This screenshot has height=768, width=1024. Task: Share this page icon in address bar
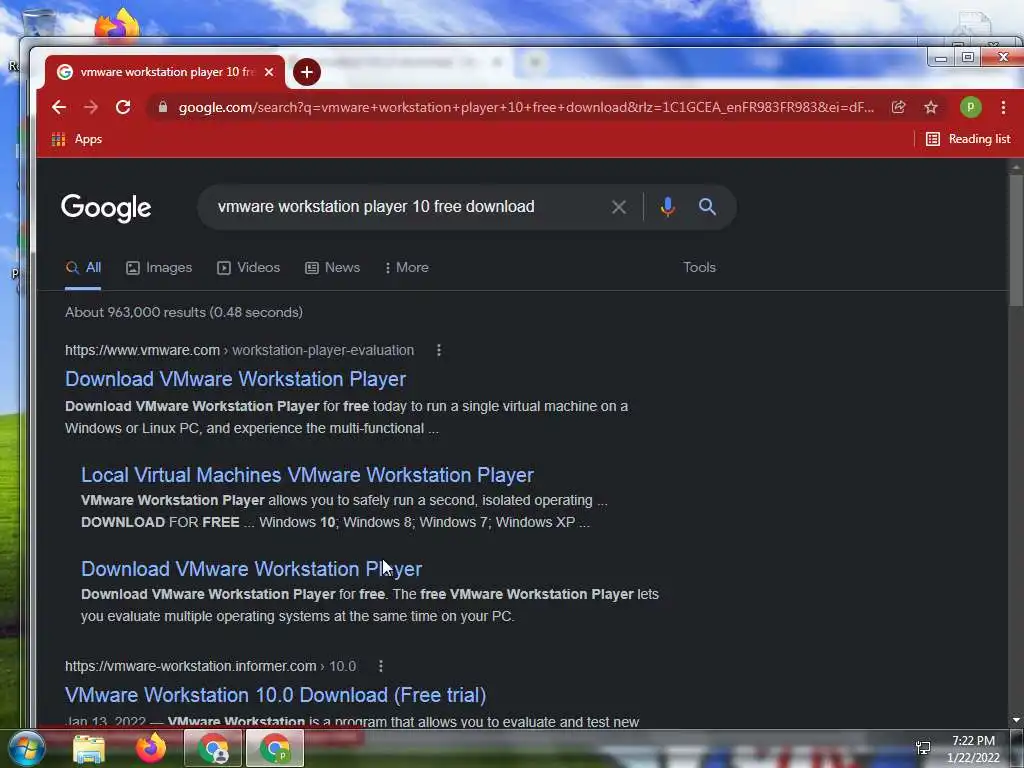click(899, 107)
